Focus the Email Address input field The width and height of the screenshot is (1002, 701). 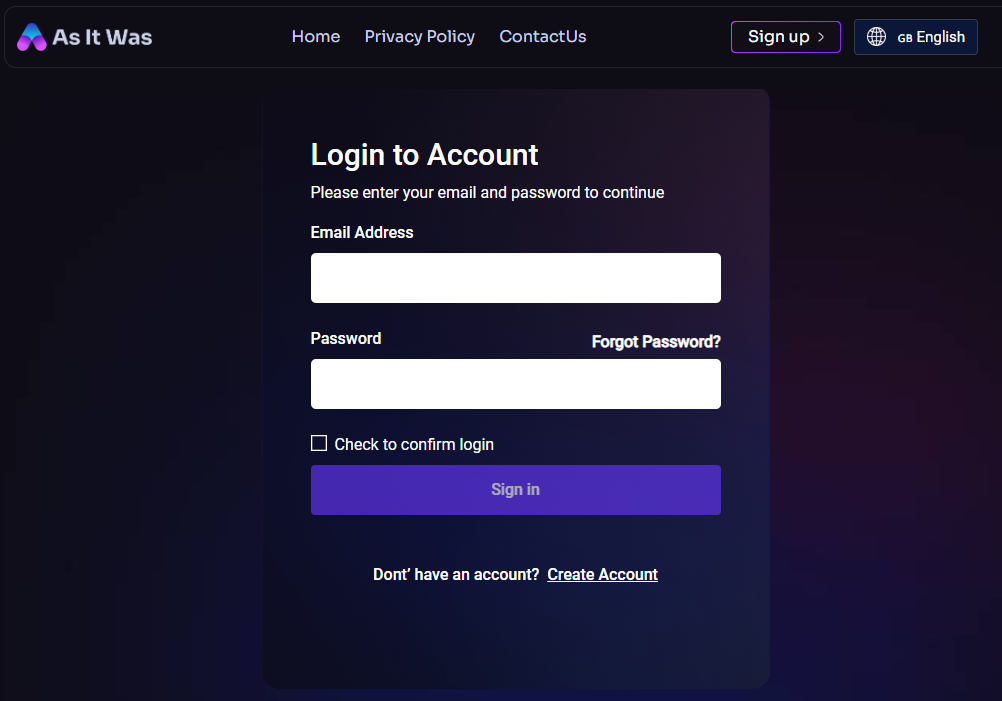coord(515,278)
